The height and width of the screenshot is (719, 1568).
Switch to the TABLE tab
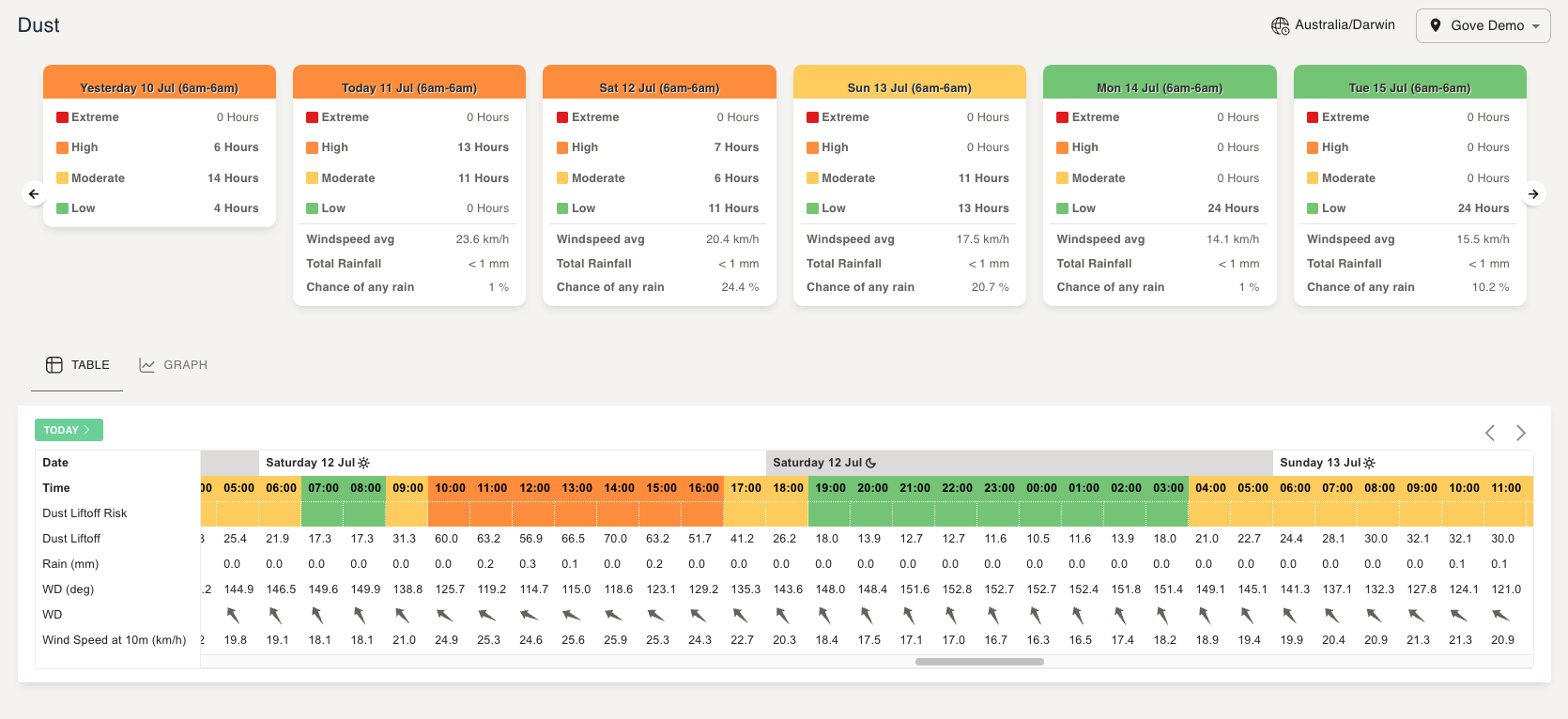(x=78, y=365)
